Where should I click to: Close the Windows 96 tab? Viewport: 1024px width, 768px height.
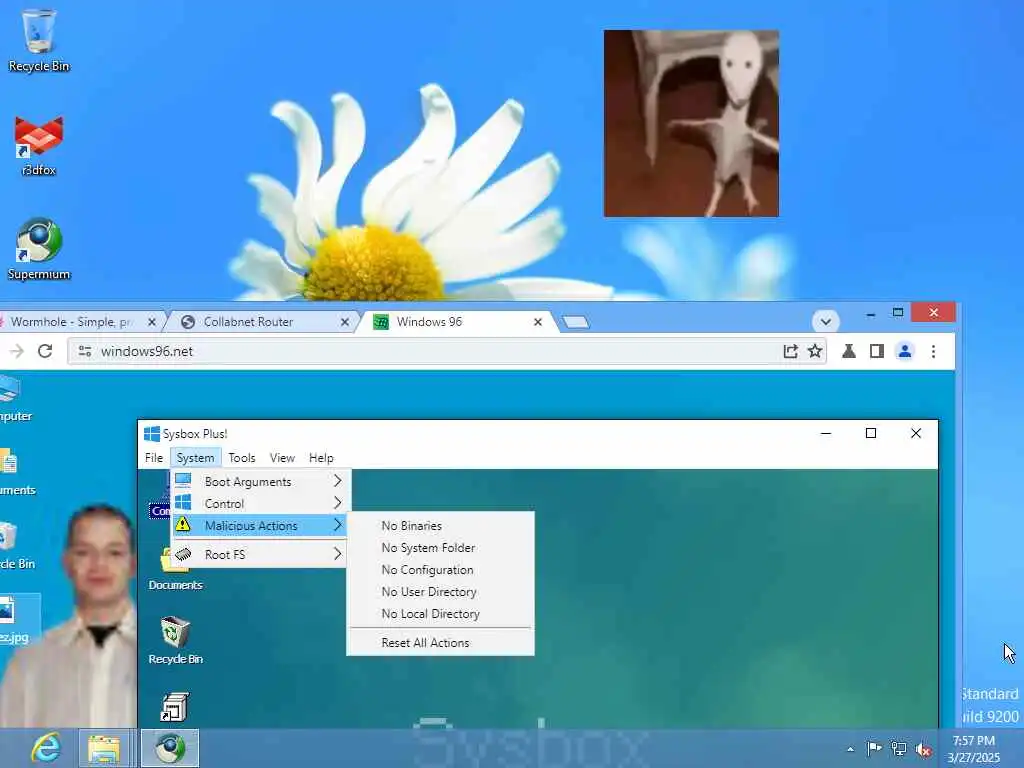[x=537, y=322]
